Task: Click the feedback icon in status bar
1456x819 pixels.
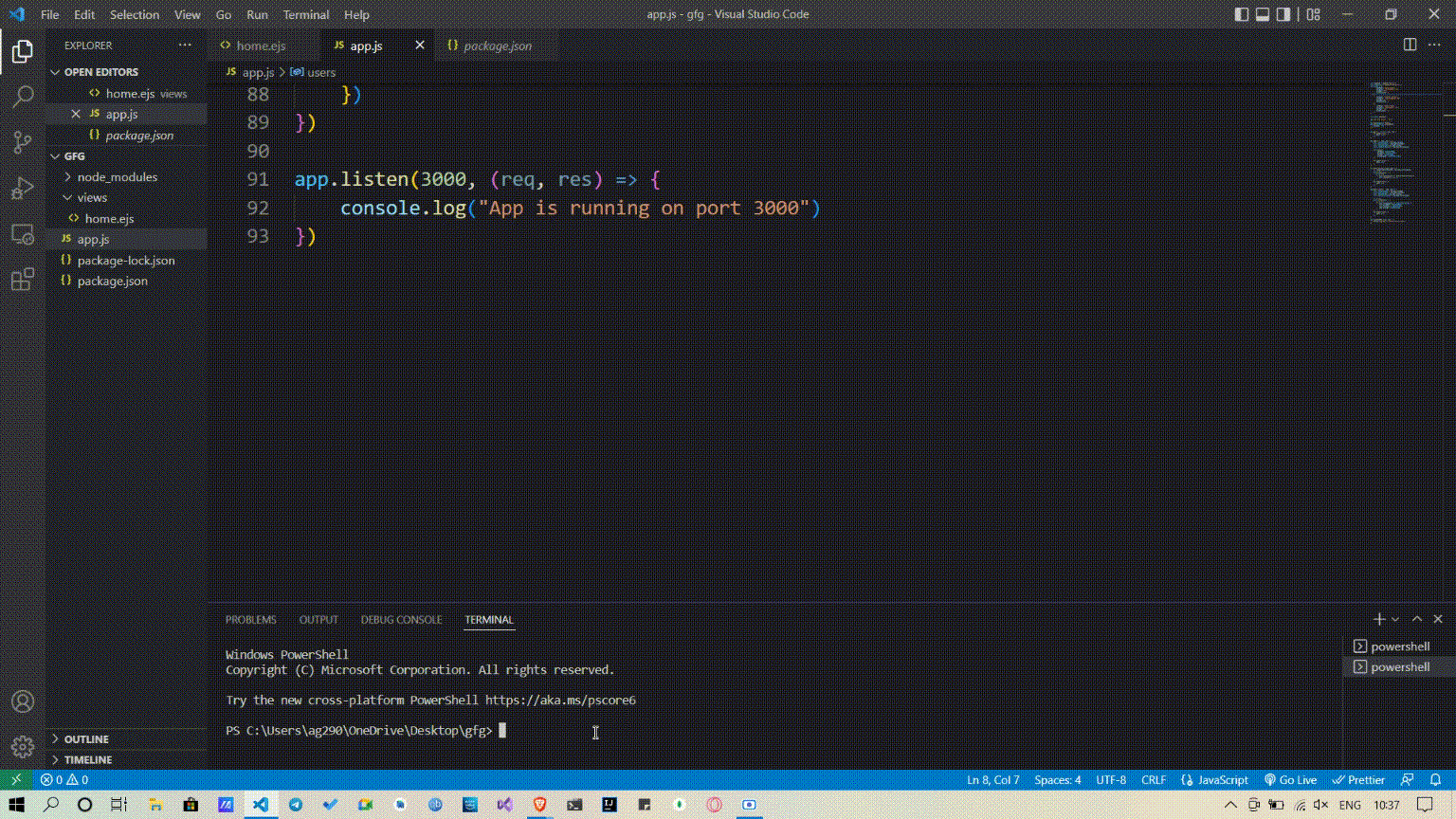Action: point(1408,779)
